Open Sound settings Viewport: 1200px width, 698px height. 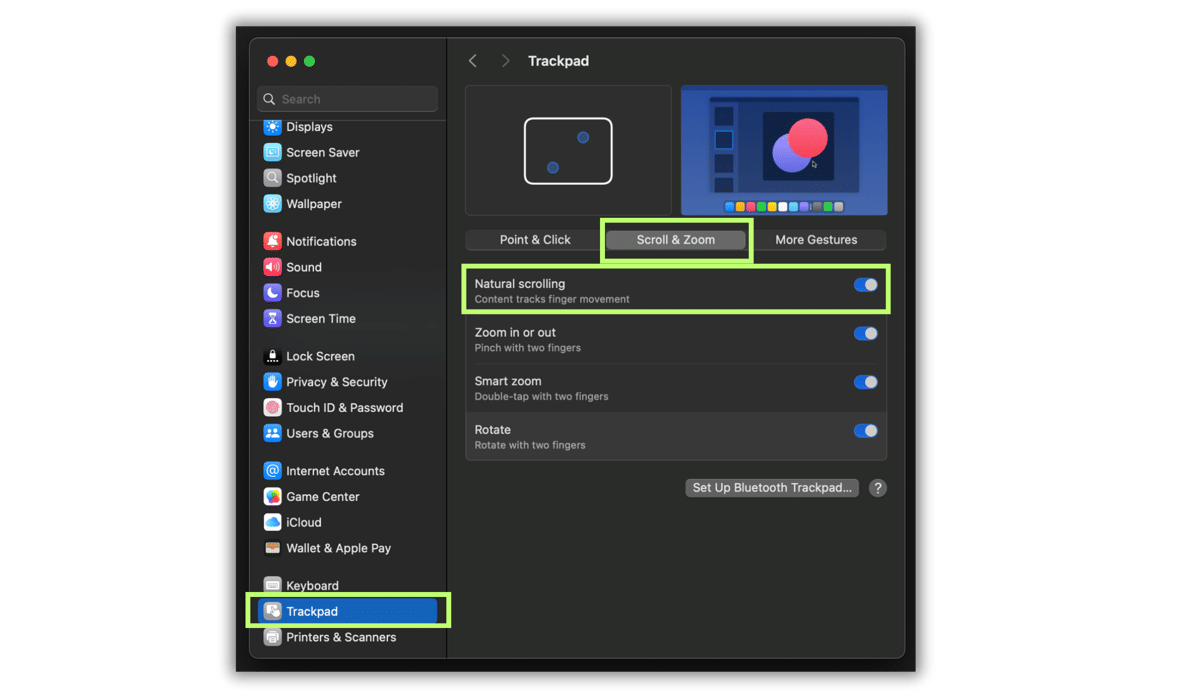303,267
